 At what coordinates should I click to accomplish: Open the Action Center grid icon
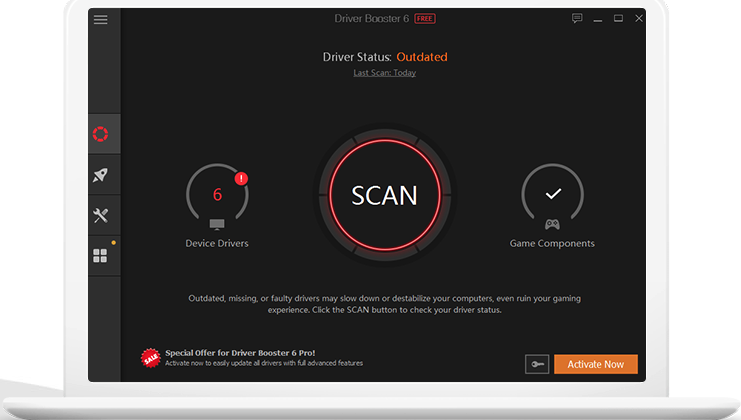[100, 256]
